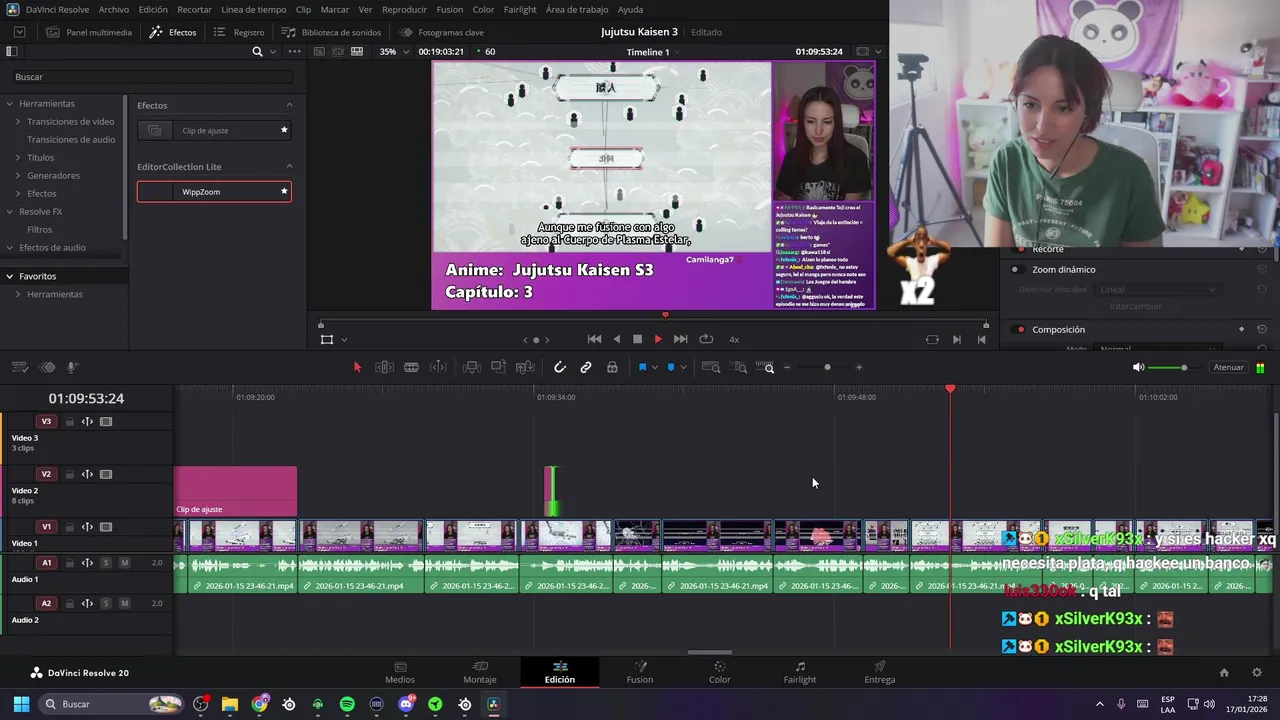Click timeline zoom out minus icon

787,367
